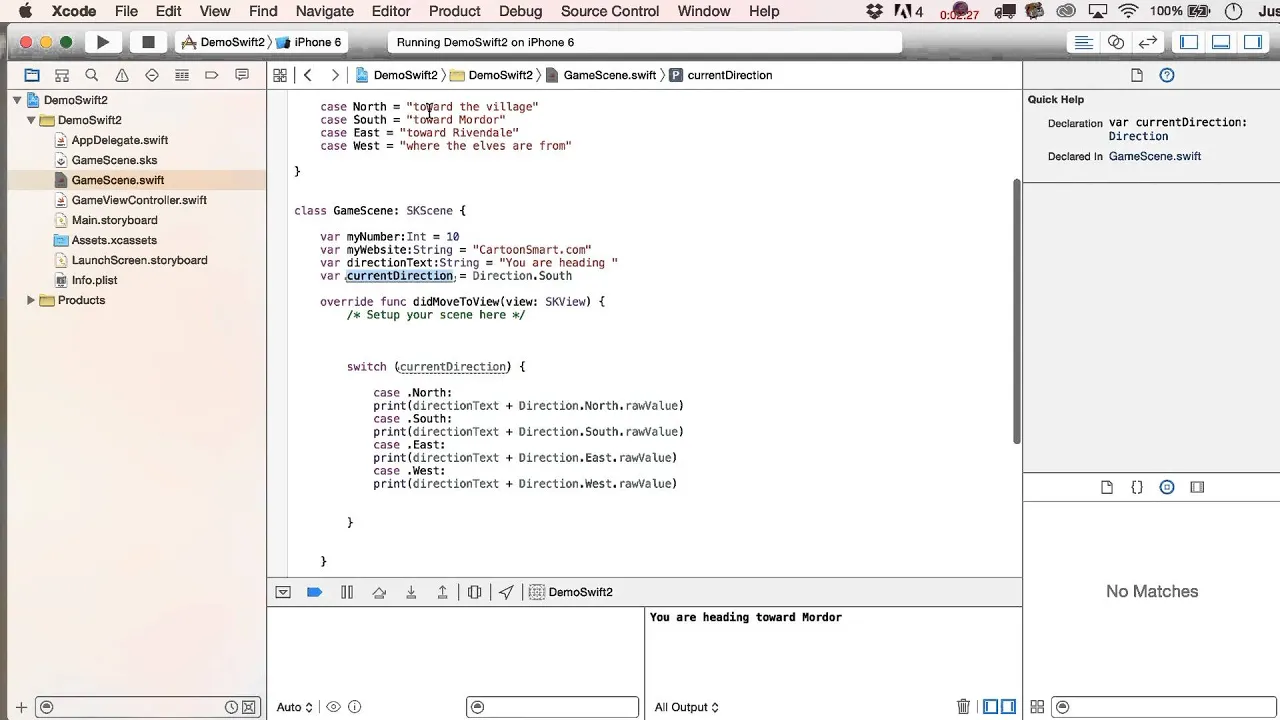Open the Project navigator folder icon
Viewport: 1280px width, 720px height.
click(x=32, y=75)
